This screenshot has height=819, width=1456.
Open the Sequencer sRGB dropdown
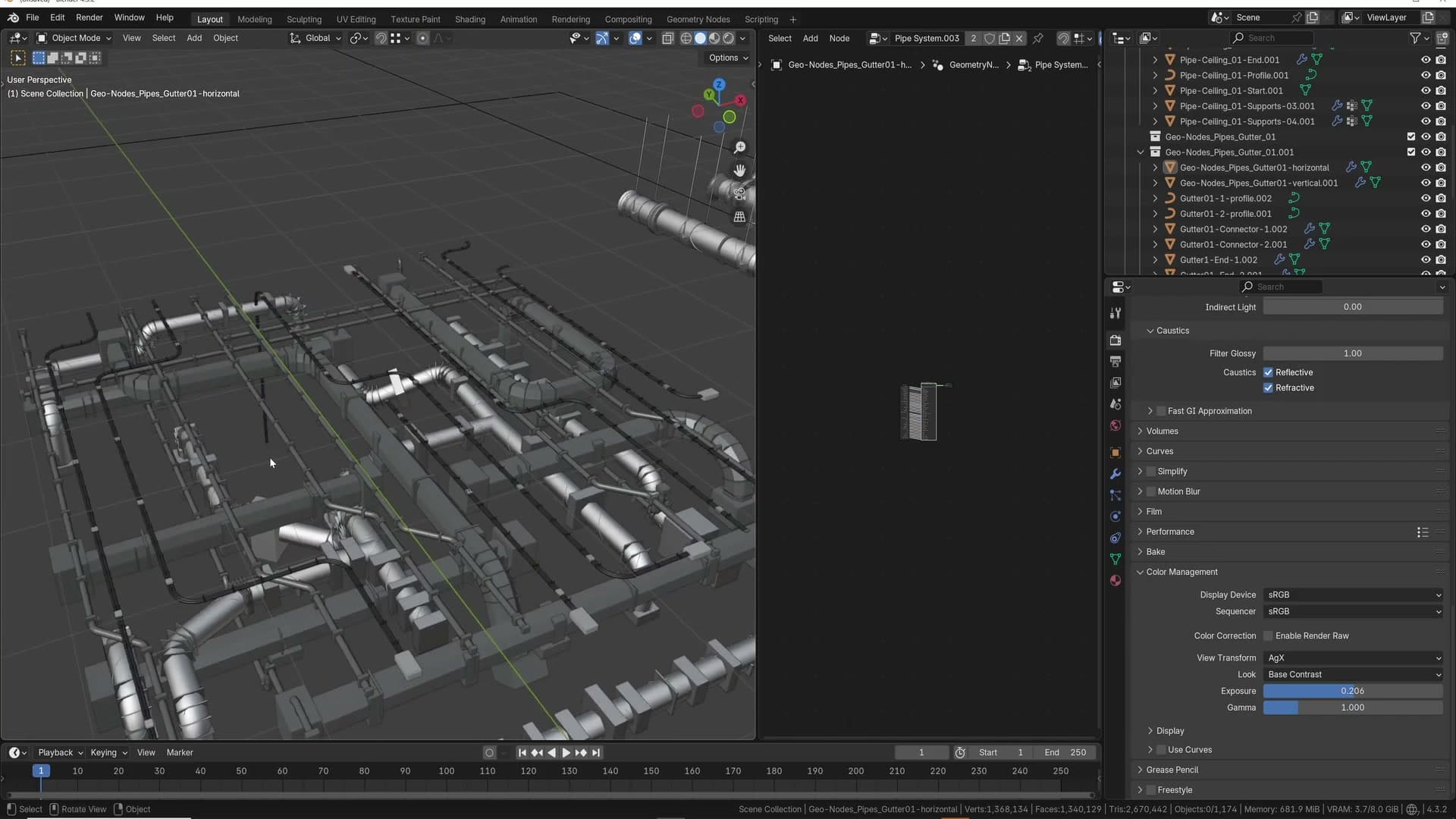click(1353, 612)
